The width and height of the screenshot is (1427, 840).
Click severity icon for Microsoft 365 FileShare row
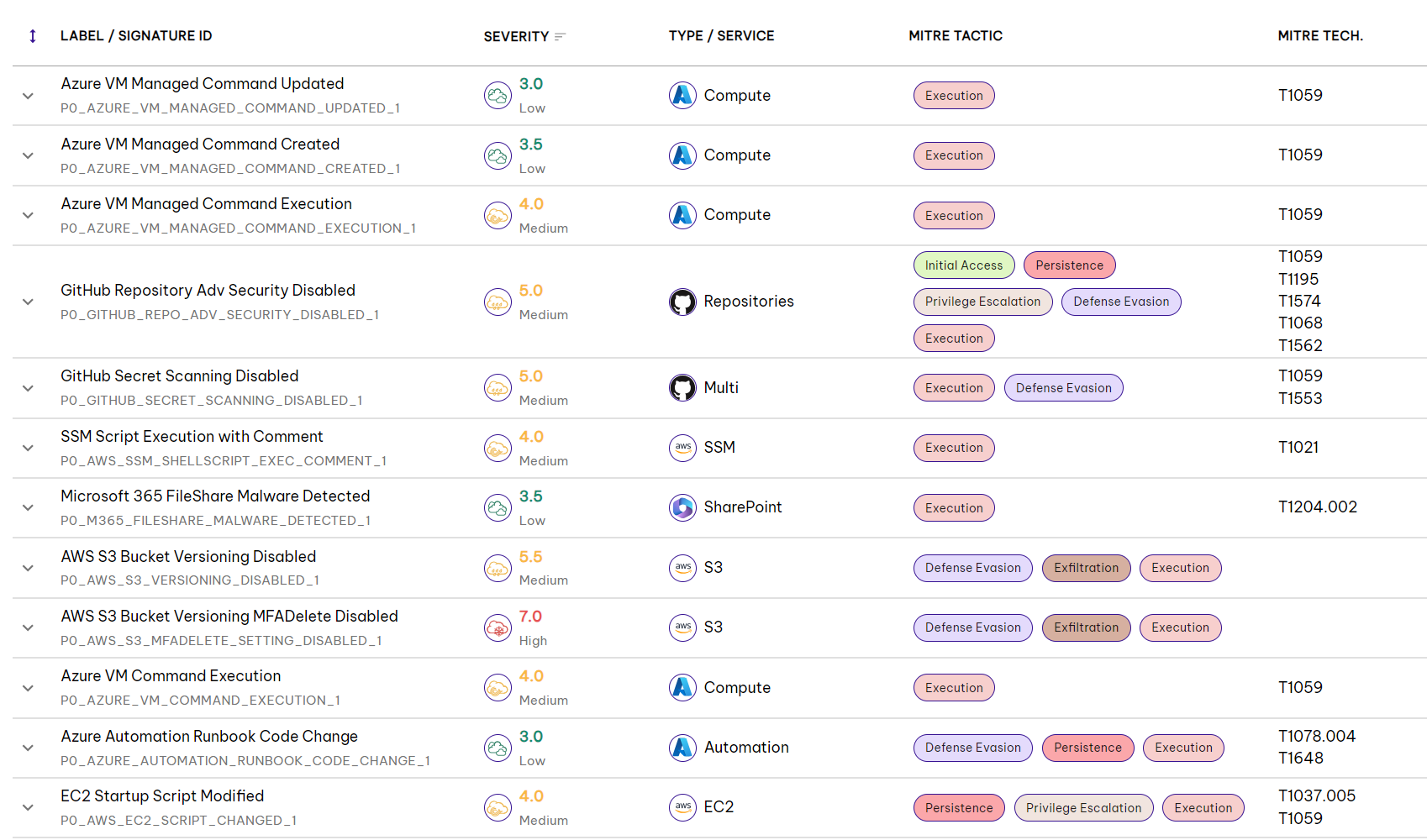pyautogui.click(x=498, y=507)
